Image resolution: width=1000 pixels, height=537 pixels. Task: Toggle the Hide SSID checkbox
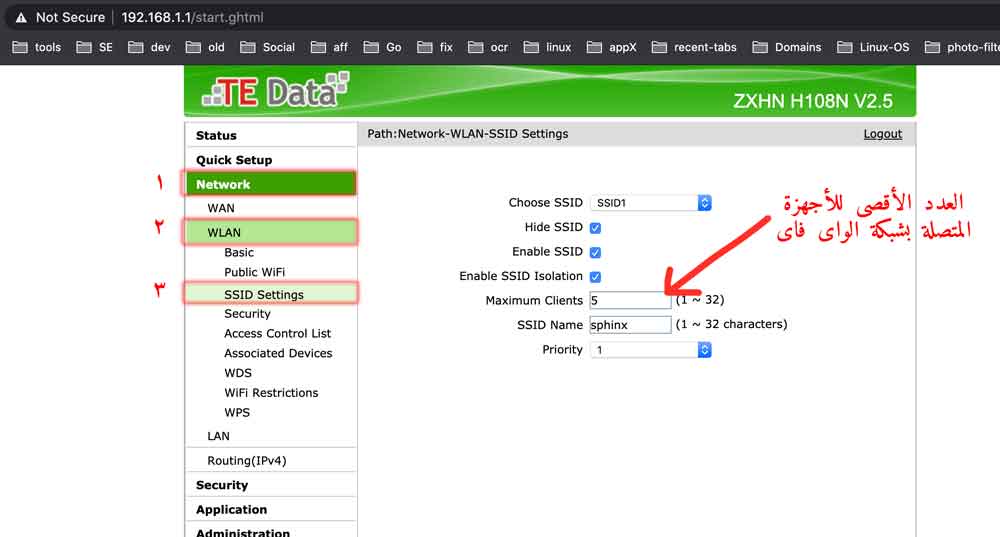click(x=596, y=228)
